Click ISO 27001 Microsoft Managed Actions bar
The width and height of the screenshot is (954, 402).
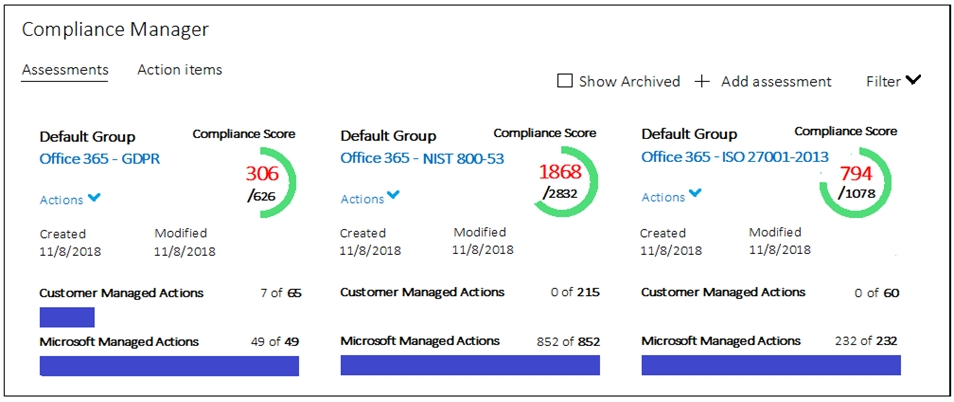[x=771, y=365]
